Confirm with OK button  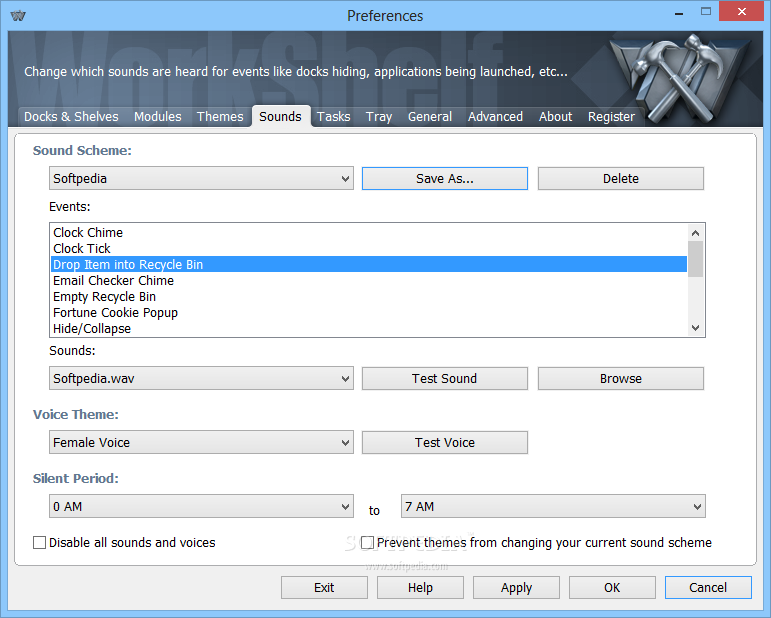point(612,588)
